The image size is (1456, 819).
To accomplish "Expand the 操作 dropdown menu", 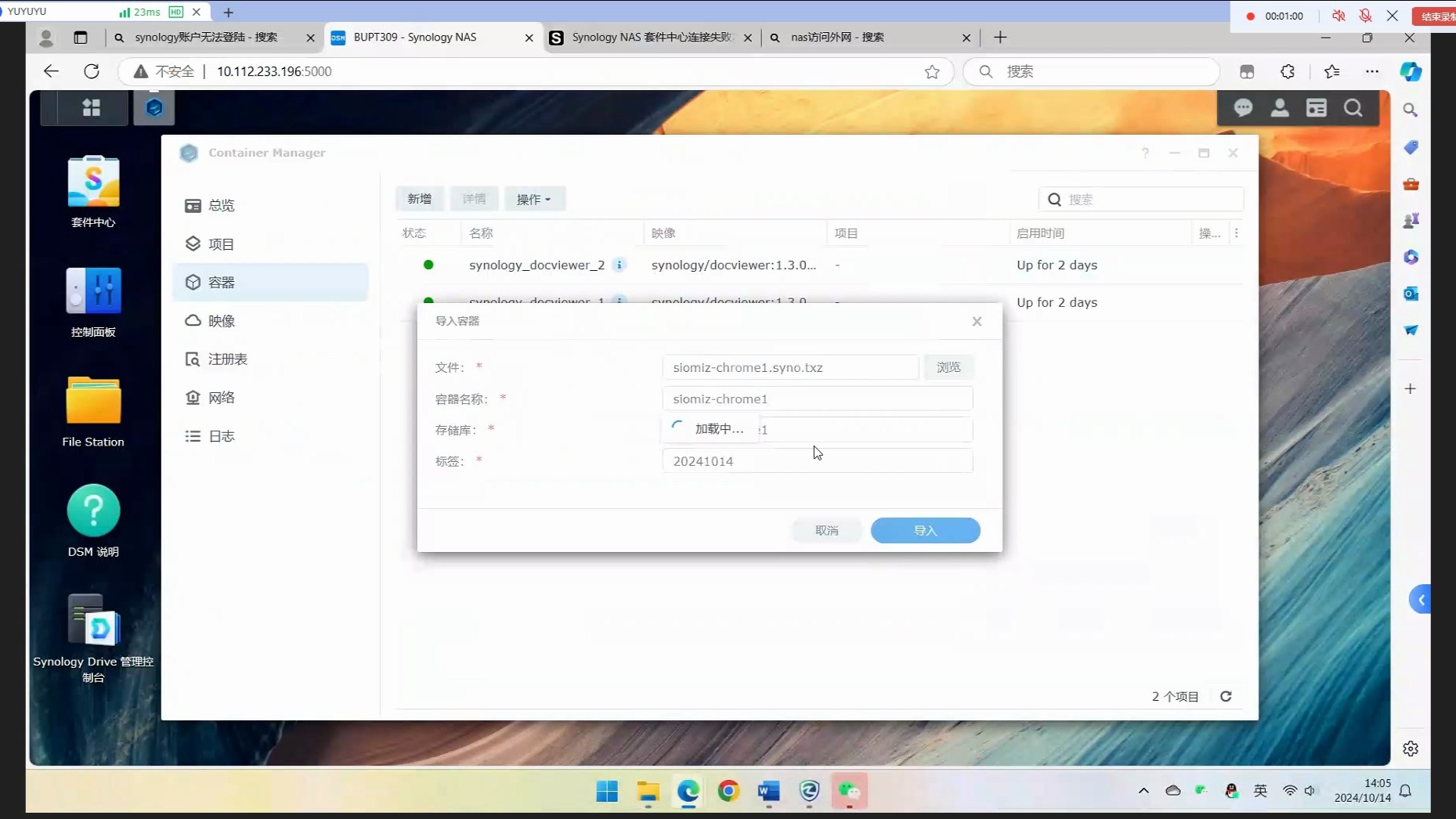I will click(x=533, y=199).
